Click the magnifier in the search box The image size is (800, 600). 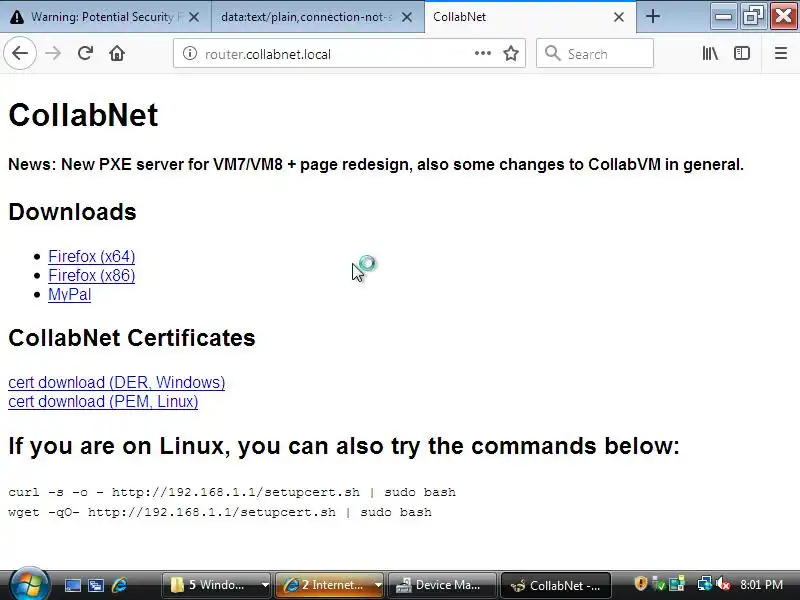(x=553, y=53)
